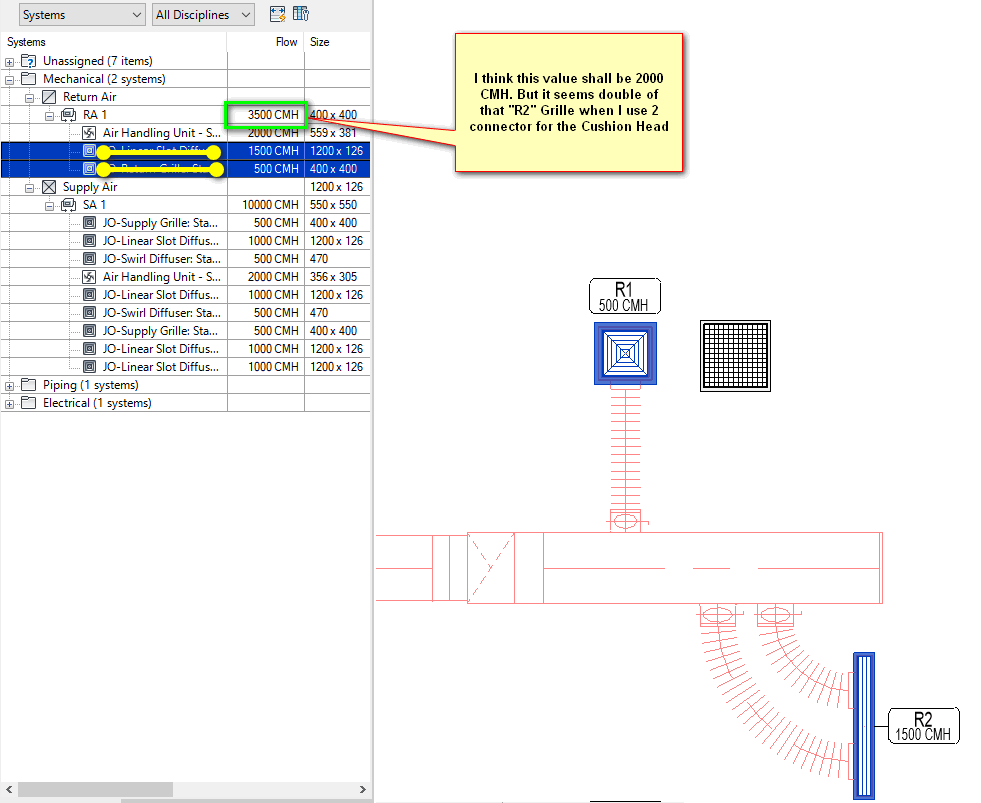Viewport: 981px width, 803px height.
Task: Expand the Piping (1 systems) node
Action: pyautogui.click(x=9, y=386)
